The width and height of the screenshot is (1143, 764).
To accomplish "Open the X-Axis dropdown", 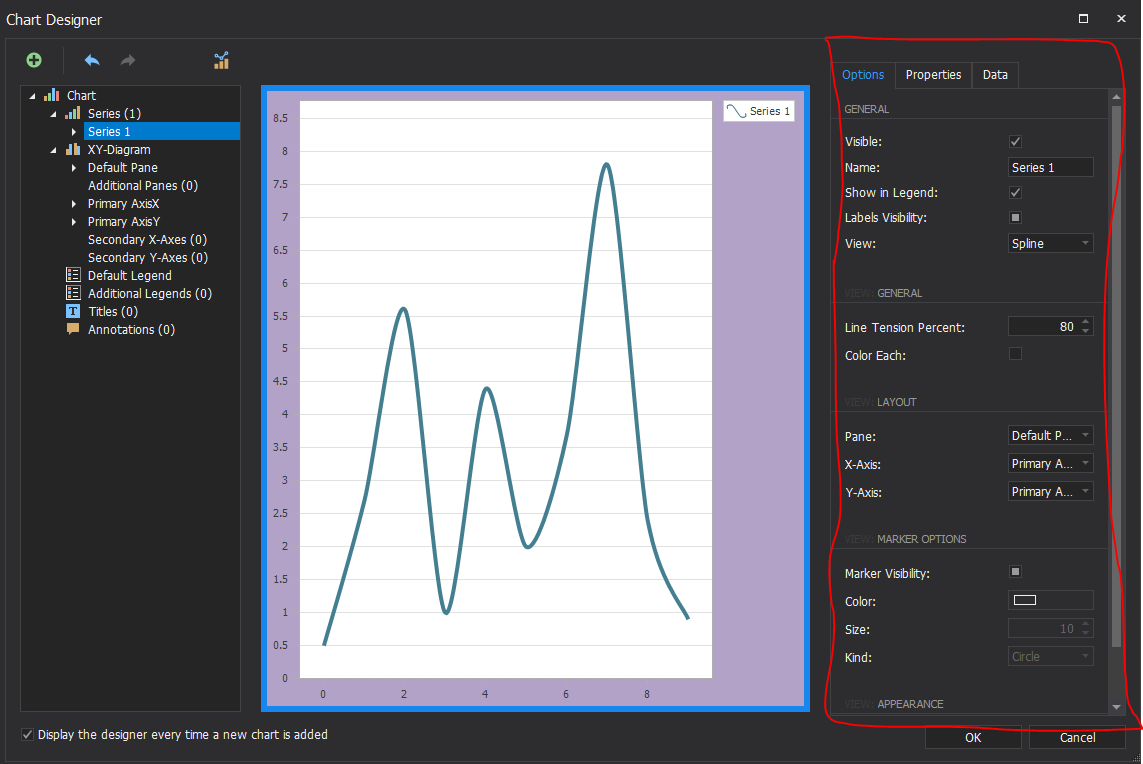I will (1050, 464).
